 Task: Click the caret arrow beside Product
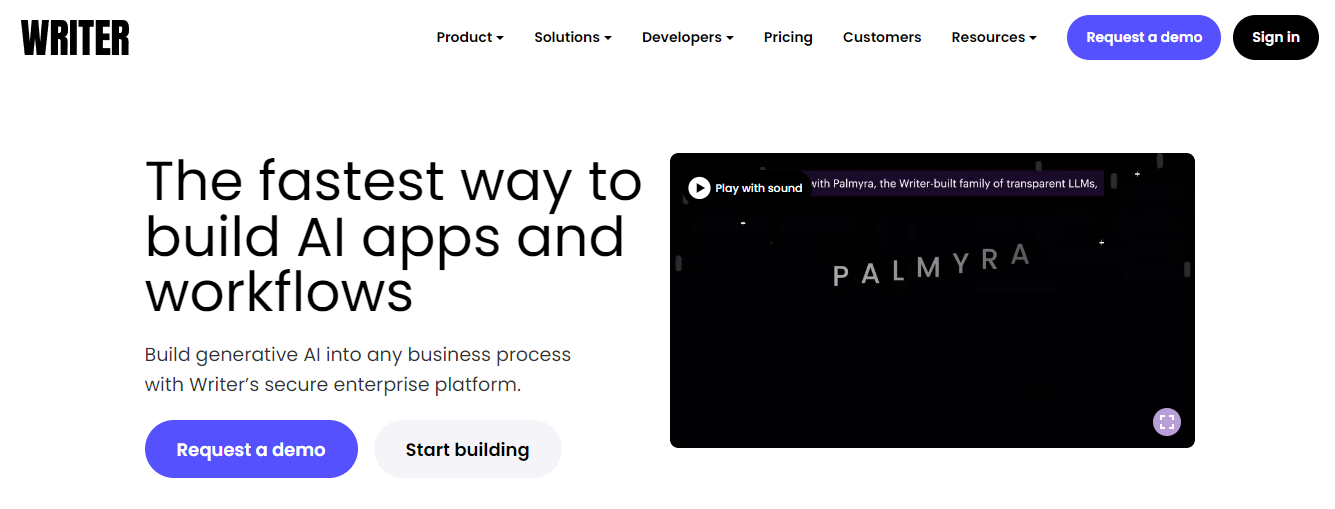(x=500, y=38)
